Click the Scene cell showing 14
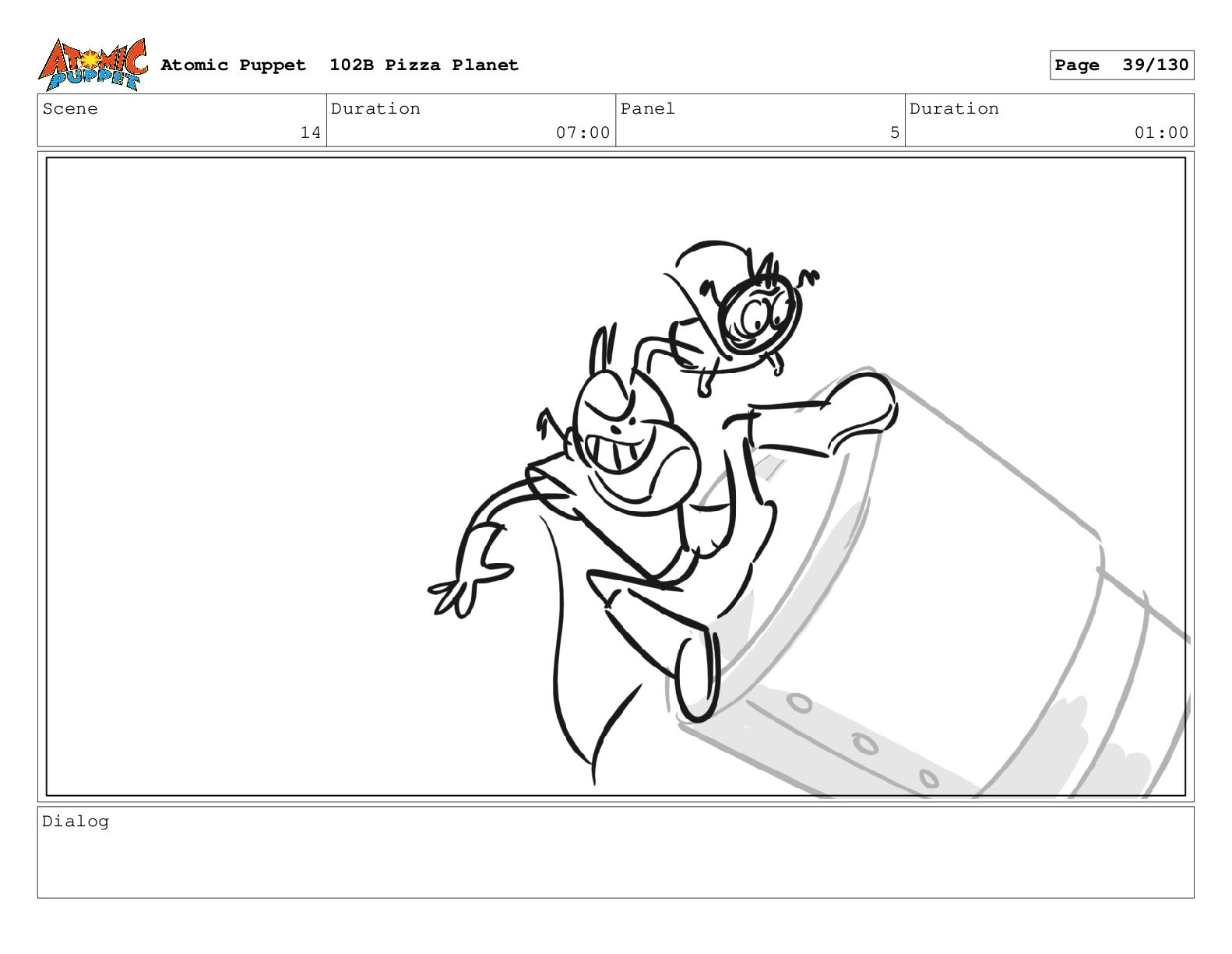 click(x=182, y=121)
